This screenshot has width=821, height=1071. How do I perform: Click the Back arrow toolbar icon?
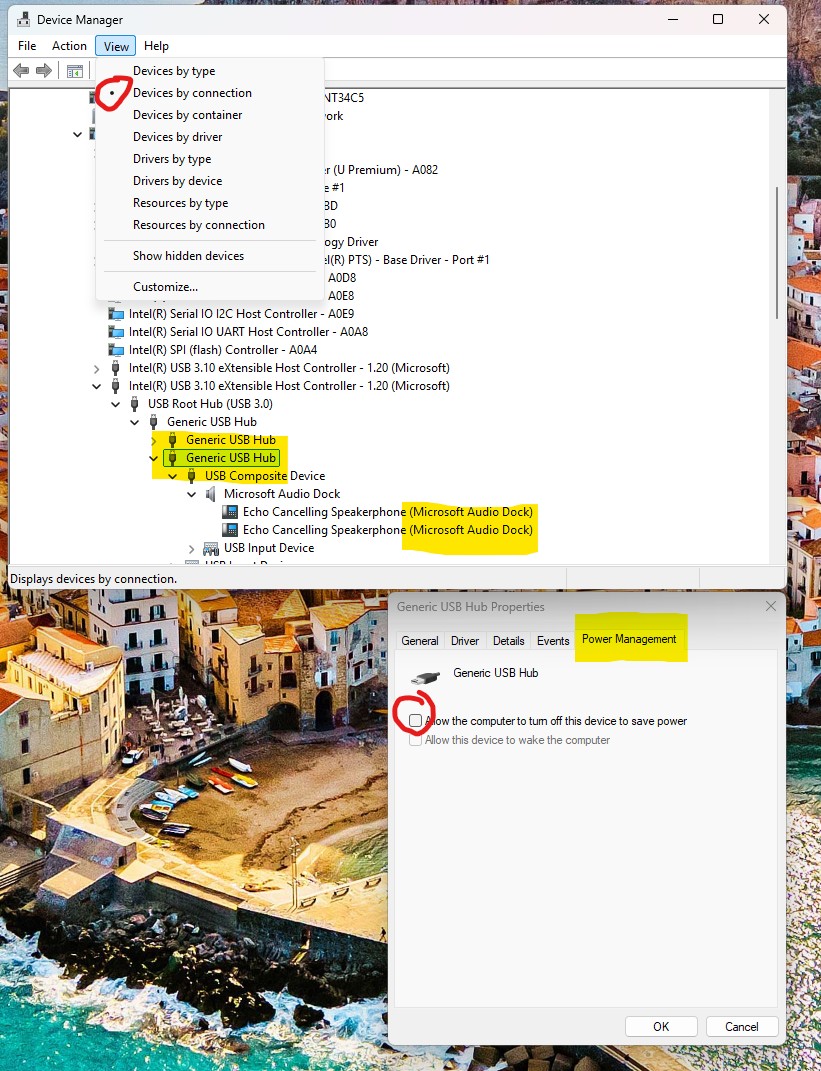(21, 70)
